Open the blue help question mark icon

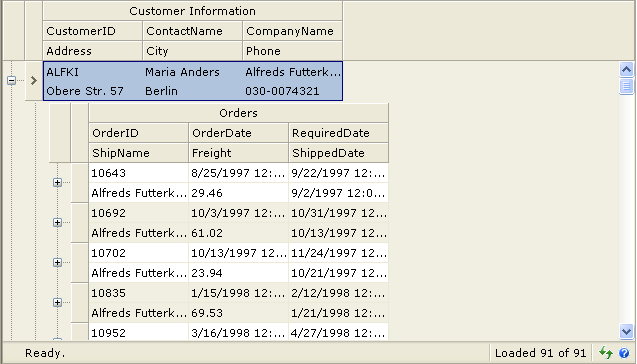[x=624, y=353]
